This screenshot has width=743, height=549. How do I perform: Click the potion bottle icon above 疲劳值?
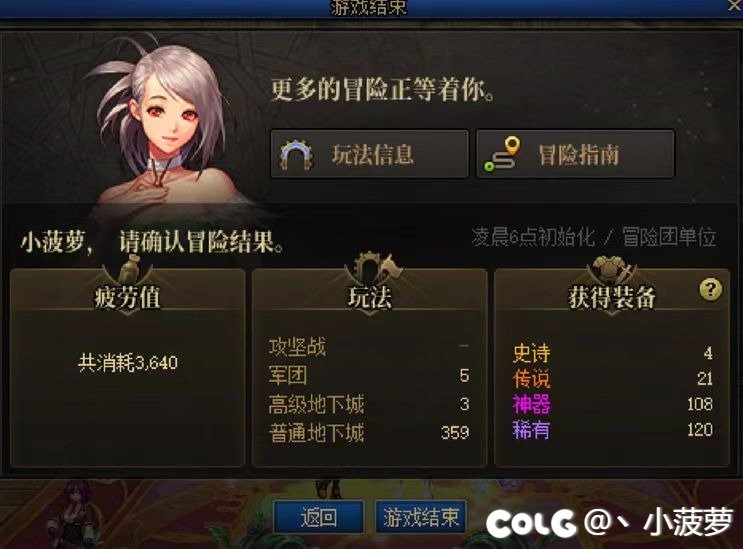pyautogui.click(x=128, y=269)
